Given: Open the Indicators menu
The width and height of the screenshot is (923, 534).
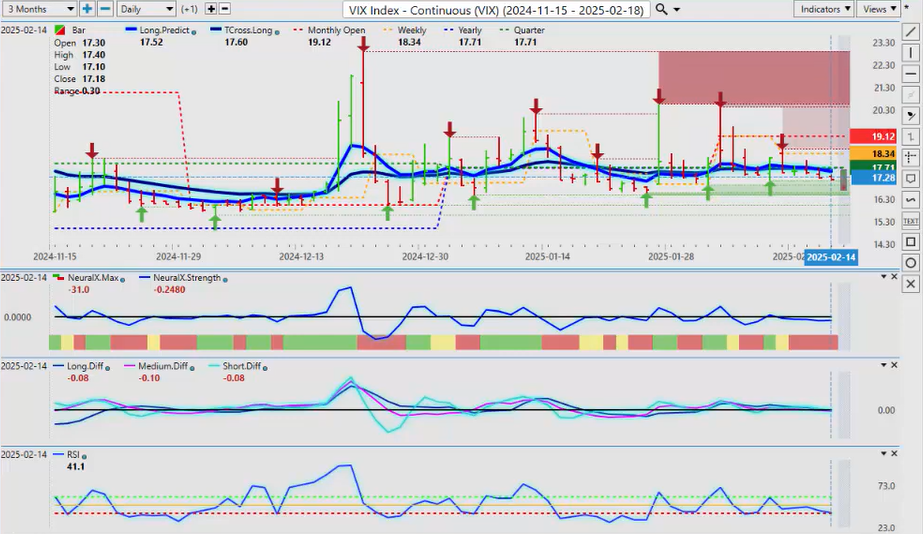Looking at the screenshot, I should (x=825, y=9).
